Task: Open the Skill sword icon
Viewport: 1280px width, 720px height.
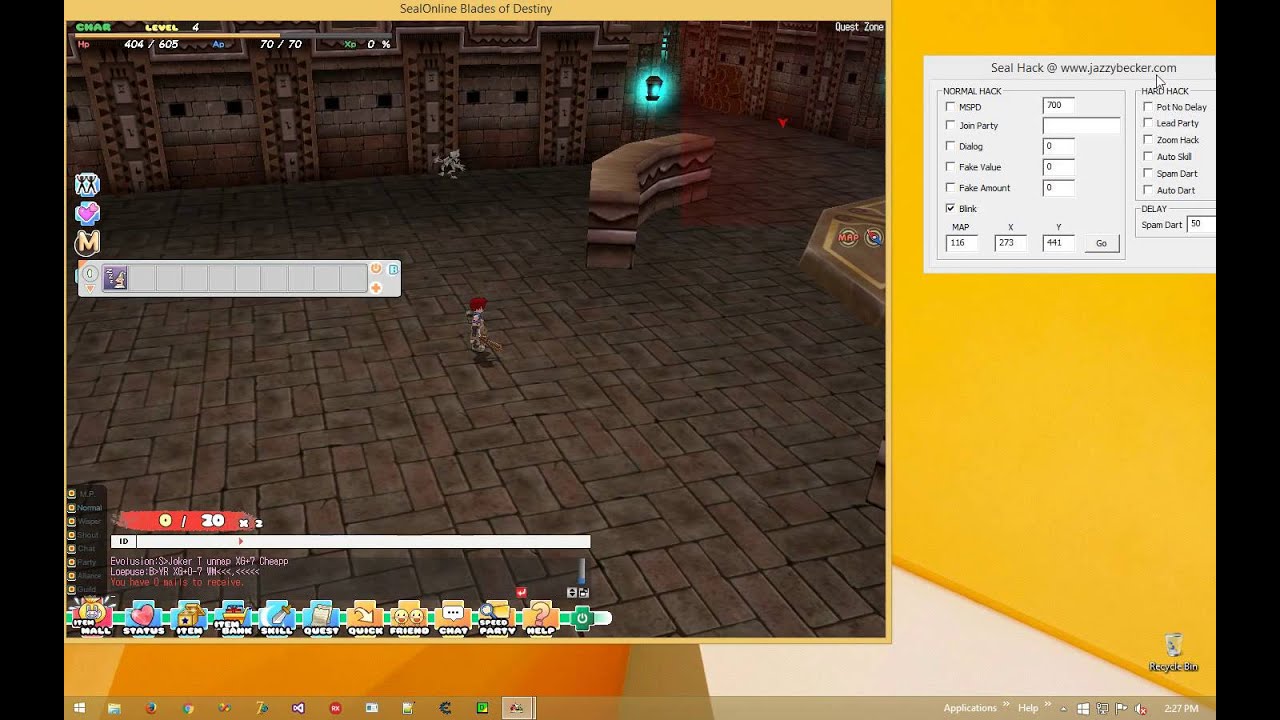Action: click(x=277, y=617)
